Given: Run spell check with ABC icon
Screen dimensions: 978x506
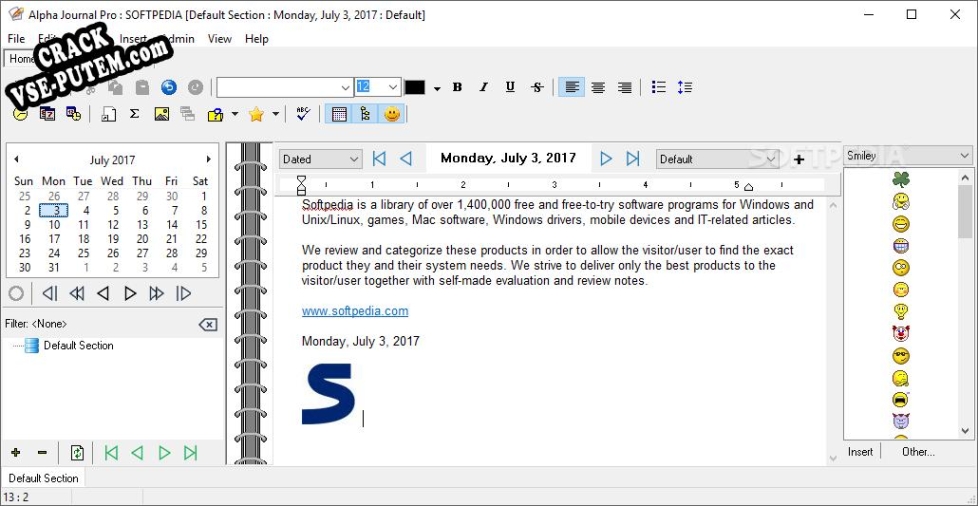Looking at the screenshot, I should [x=303, y=114].
